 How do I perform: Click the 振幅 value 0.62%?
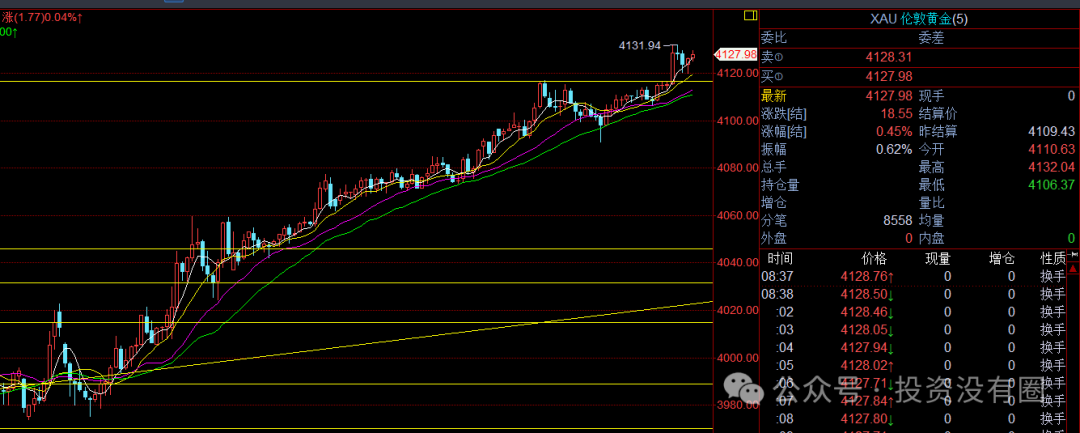(894, 149)
